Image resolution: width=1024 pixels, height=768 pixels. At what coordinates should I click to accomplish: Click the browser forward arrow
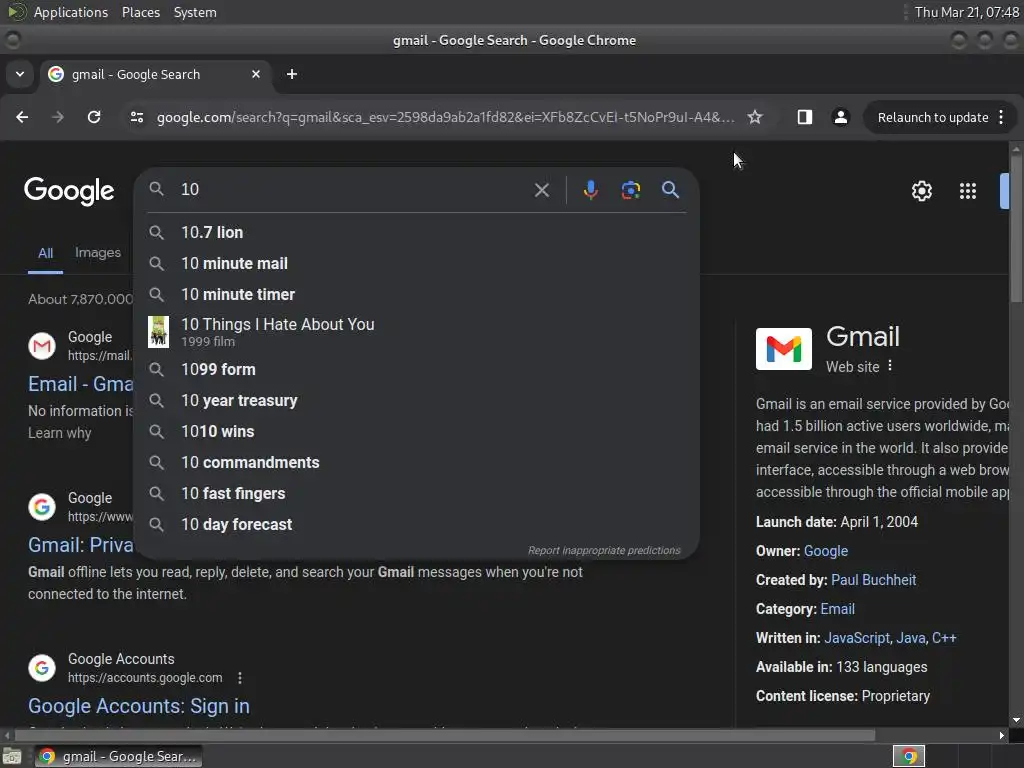point(58,117)
